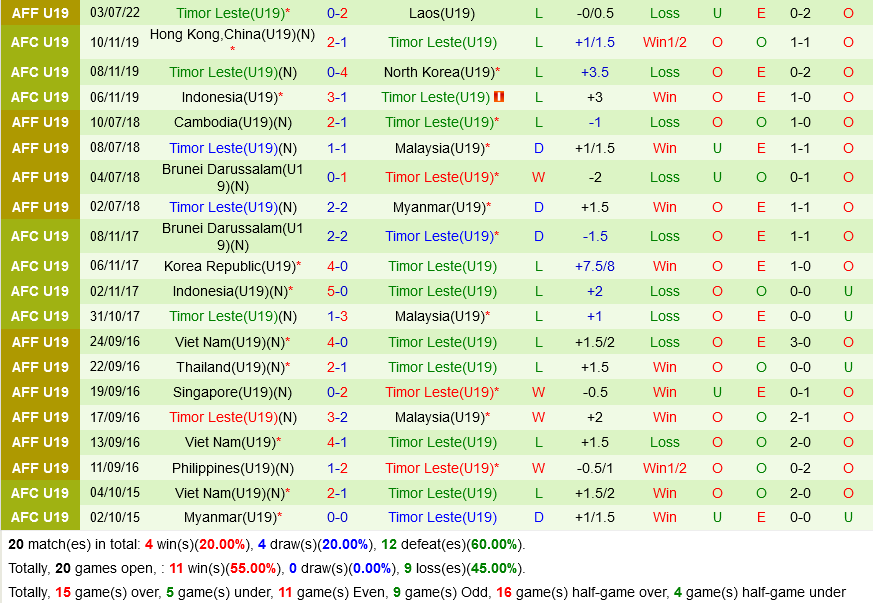
Task: Open Philippines(U19)(N) team link
Action: (233, 468)
